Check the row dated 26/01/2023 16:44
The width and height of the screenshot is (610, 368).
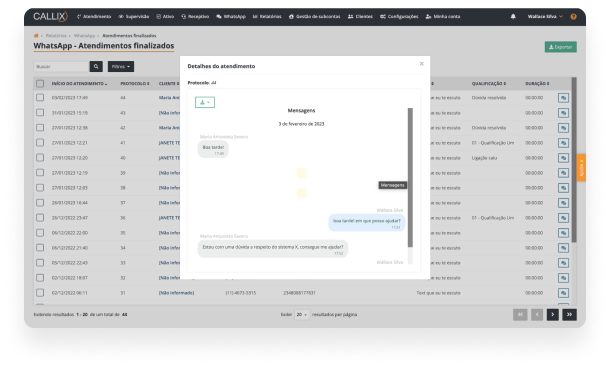pos(40,203)
